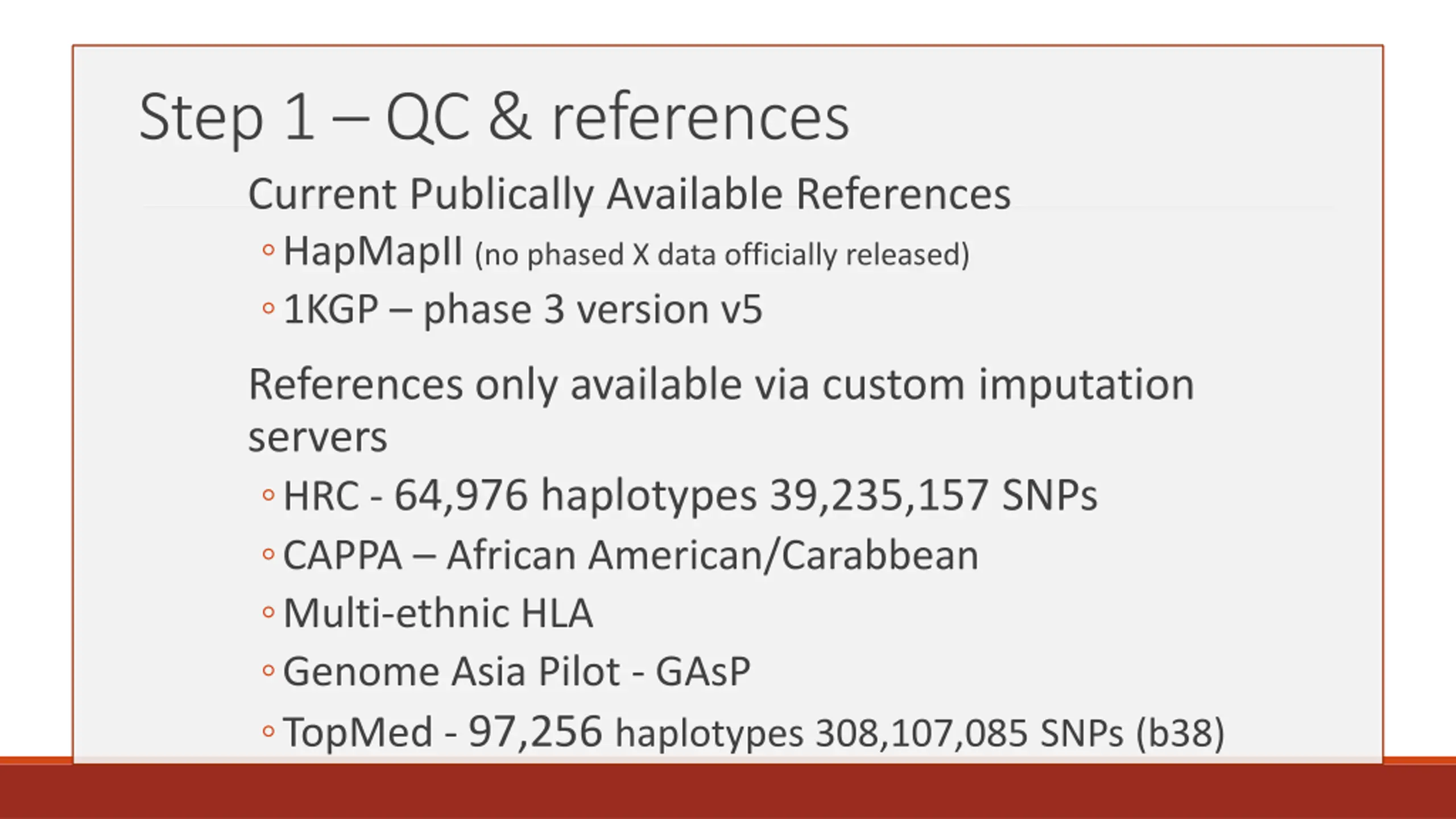The image size is (1456, 819).
Task: Click the '1KGP – phase 3 version v5' line
Action: pyautogui.click(x=523, y=310)
